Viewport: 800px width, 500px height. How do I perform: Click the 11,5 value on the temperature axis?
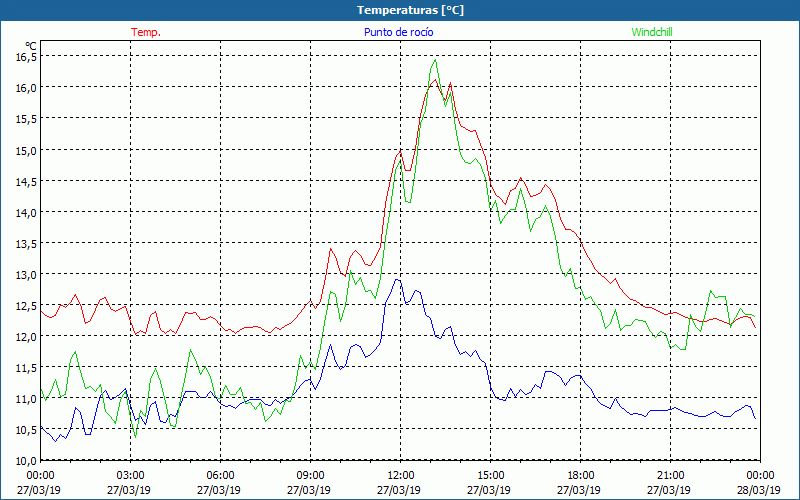(x=26, y=368)
